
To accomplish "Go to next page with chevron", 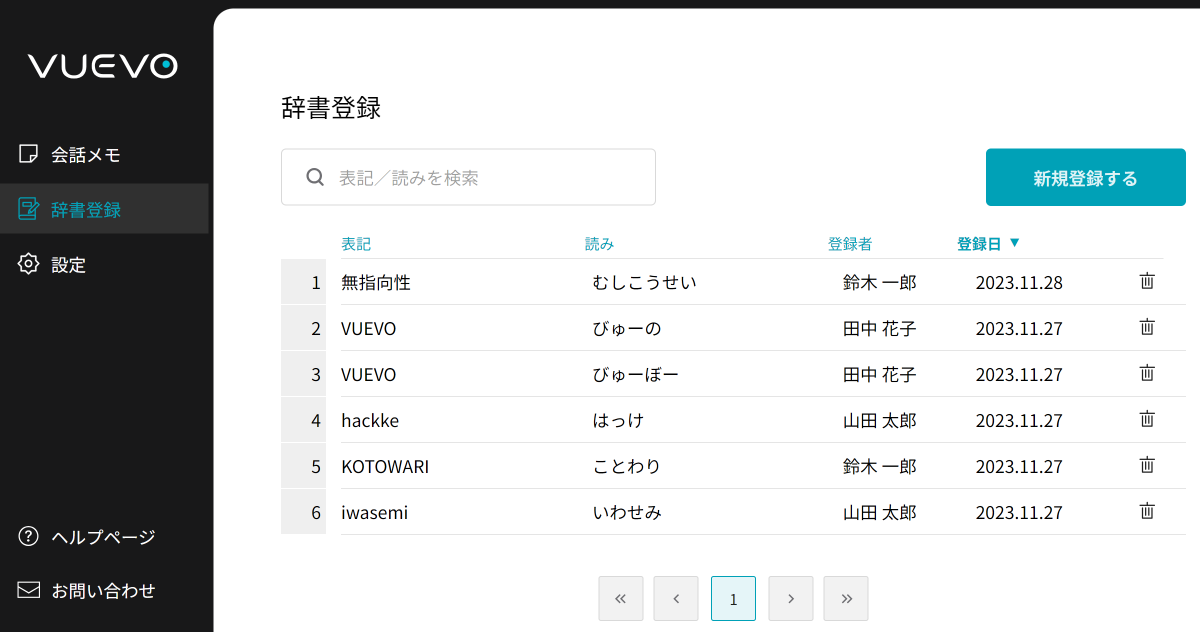I will click(791, 598).
